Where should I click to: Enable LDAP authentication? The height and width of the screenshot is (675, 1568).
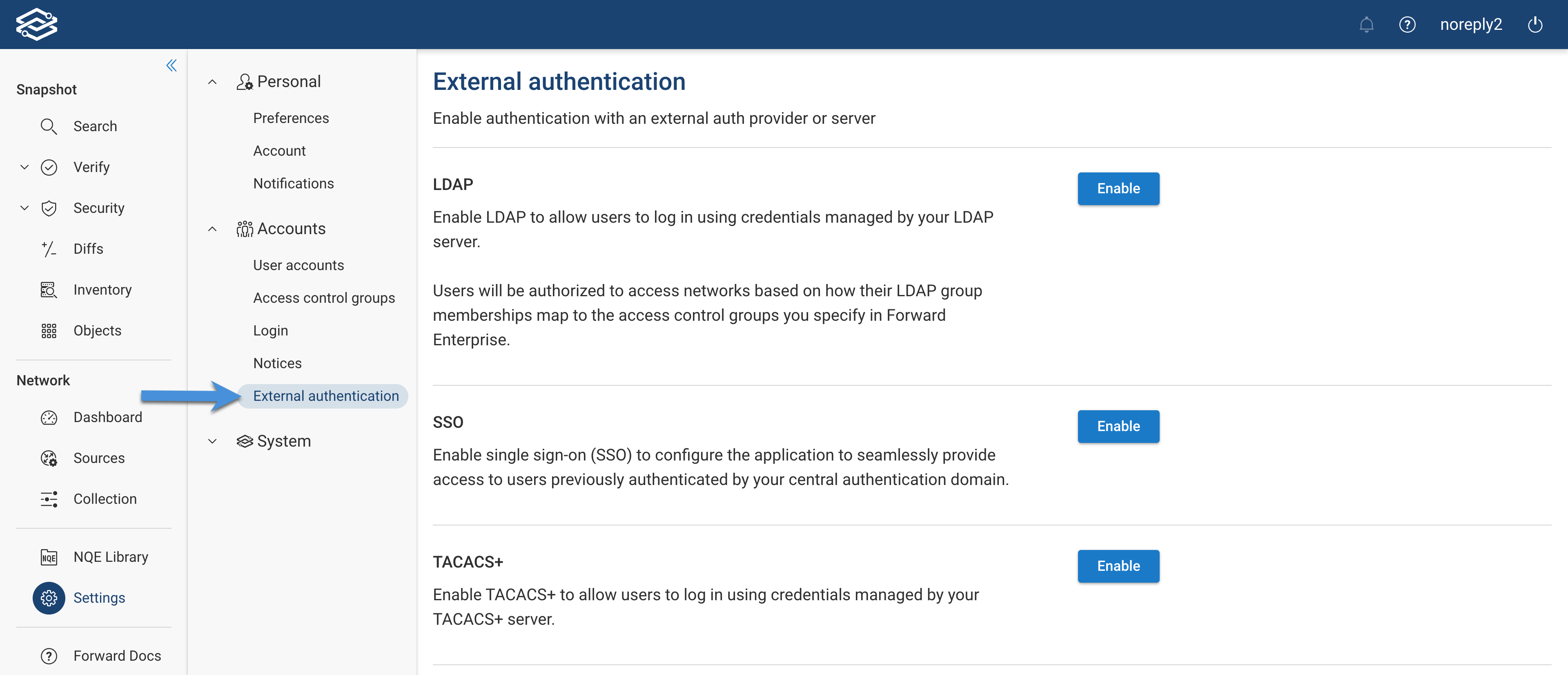tap(1118, 188)
